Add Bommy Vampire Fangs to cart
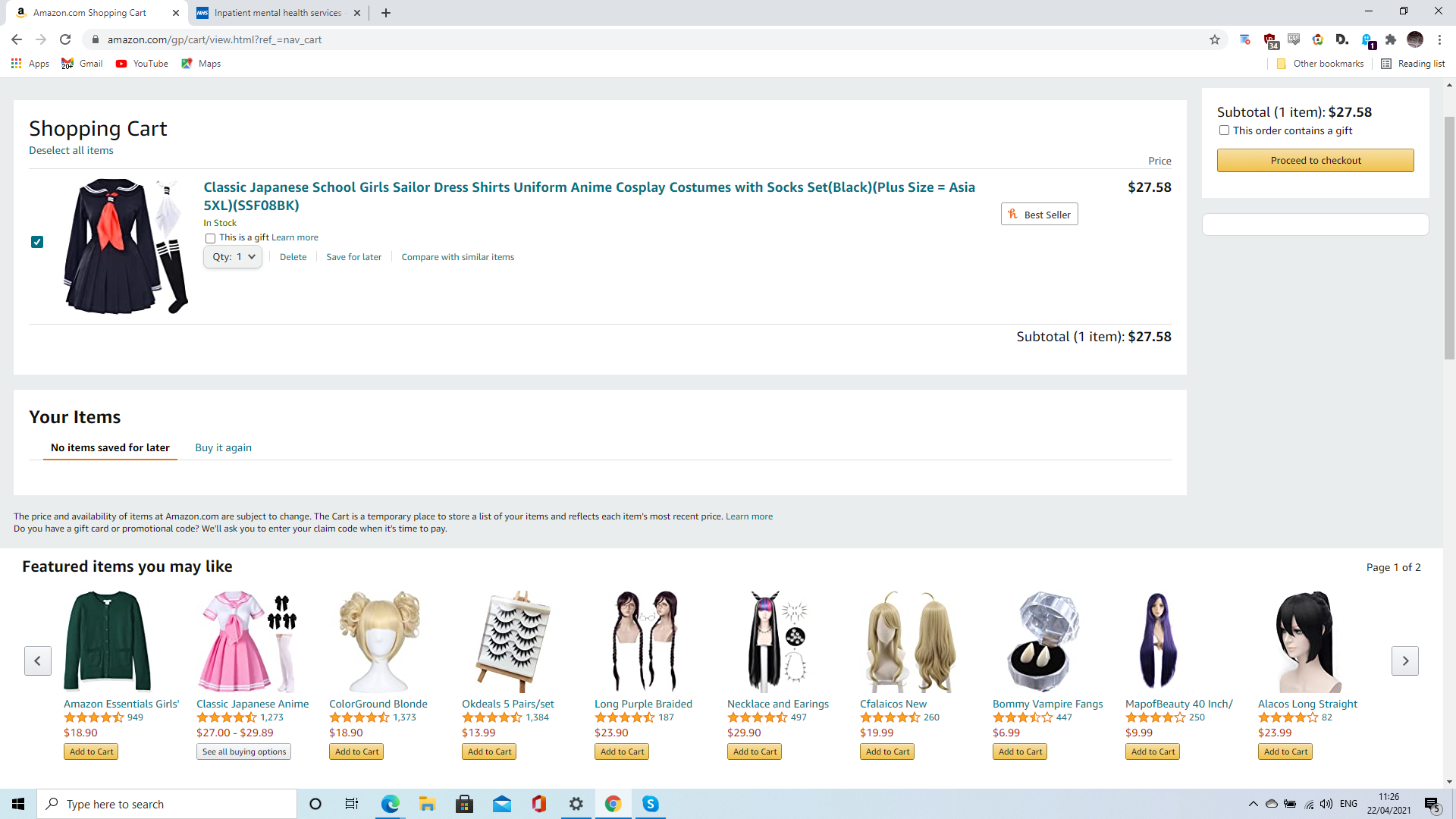The height and width of the screenshot is (819, 1456). tap(1020, 752)
